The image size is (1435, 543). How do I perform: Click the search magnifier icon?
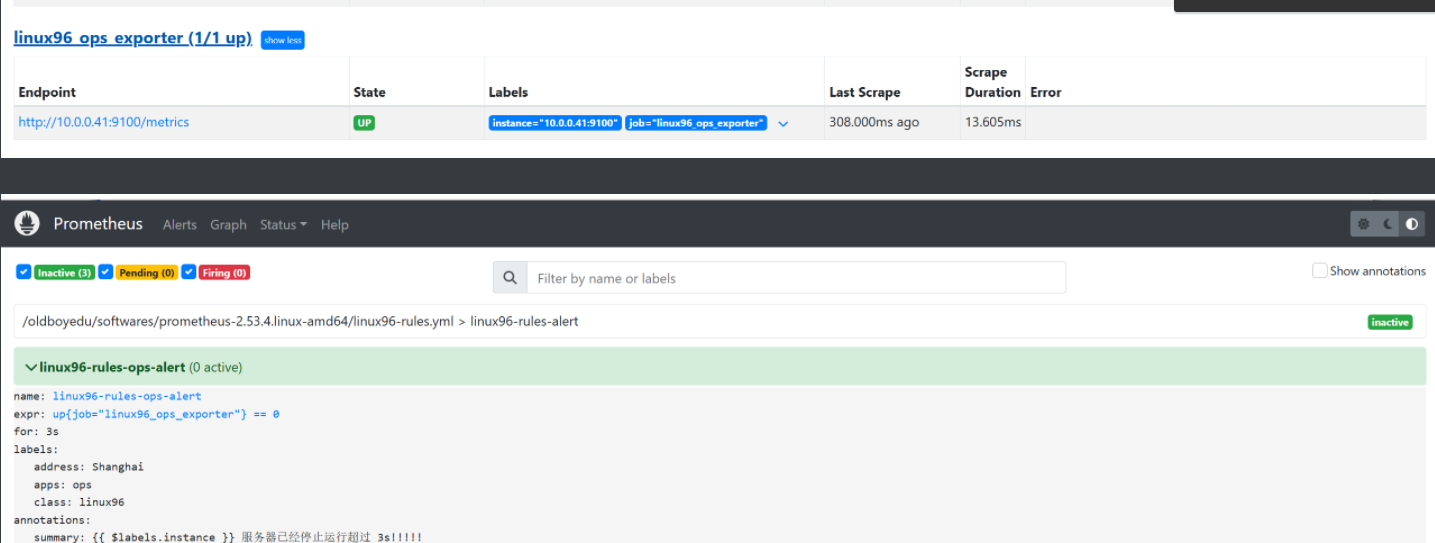pos(510,278)
